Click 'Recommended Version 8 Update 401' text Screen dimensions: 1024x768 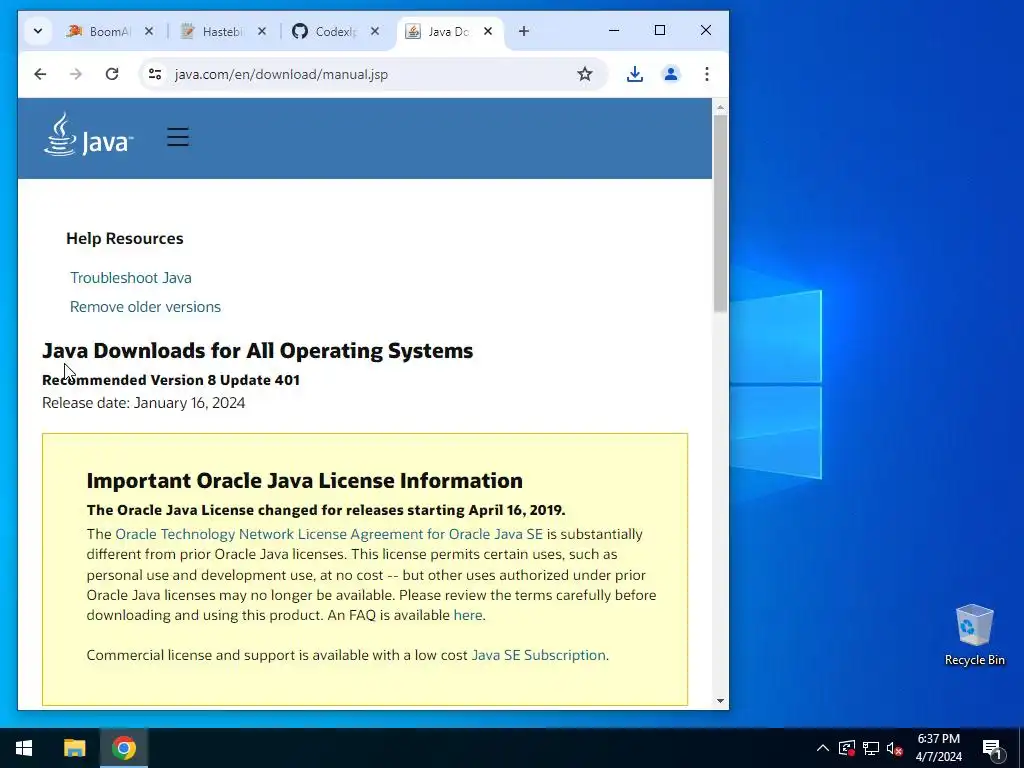[171, 380]
